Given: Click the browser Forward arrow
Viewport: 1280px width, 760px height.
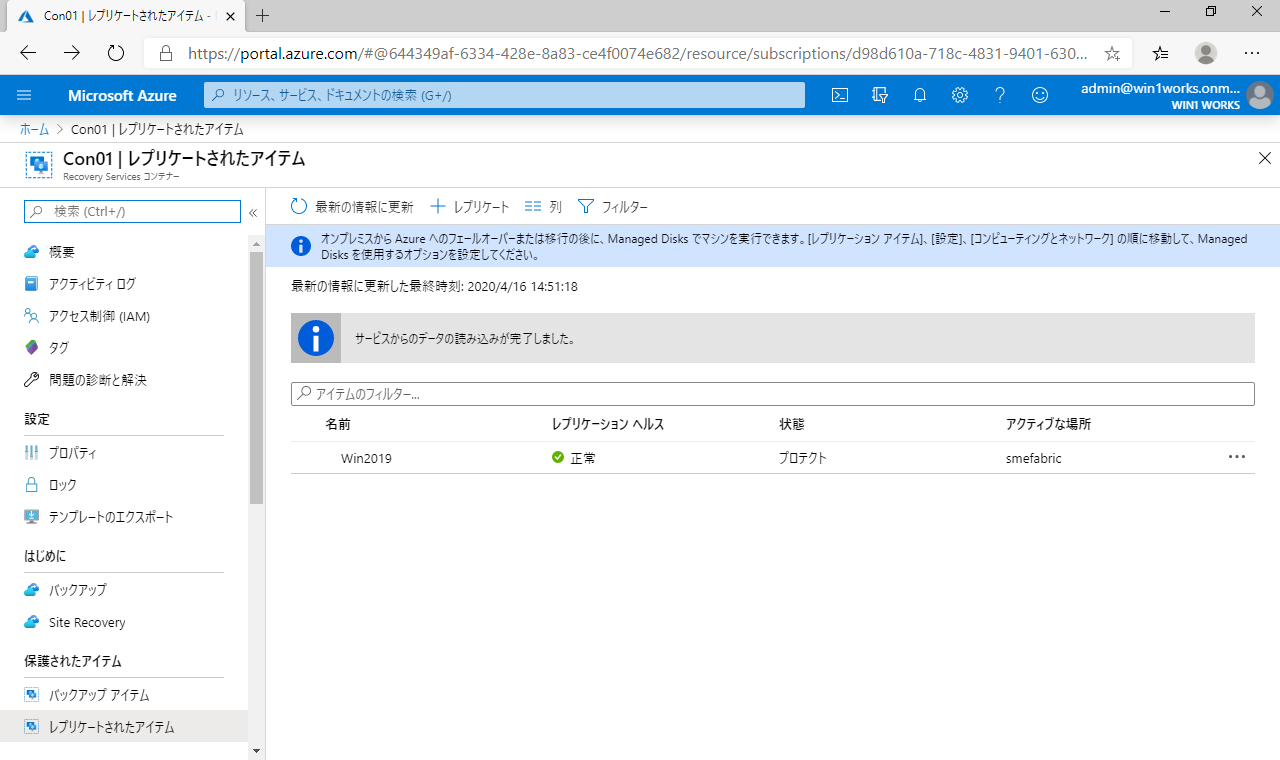Looking at the screenshot, I should click(72, 53).
